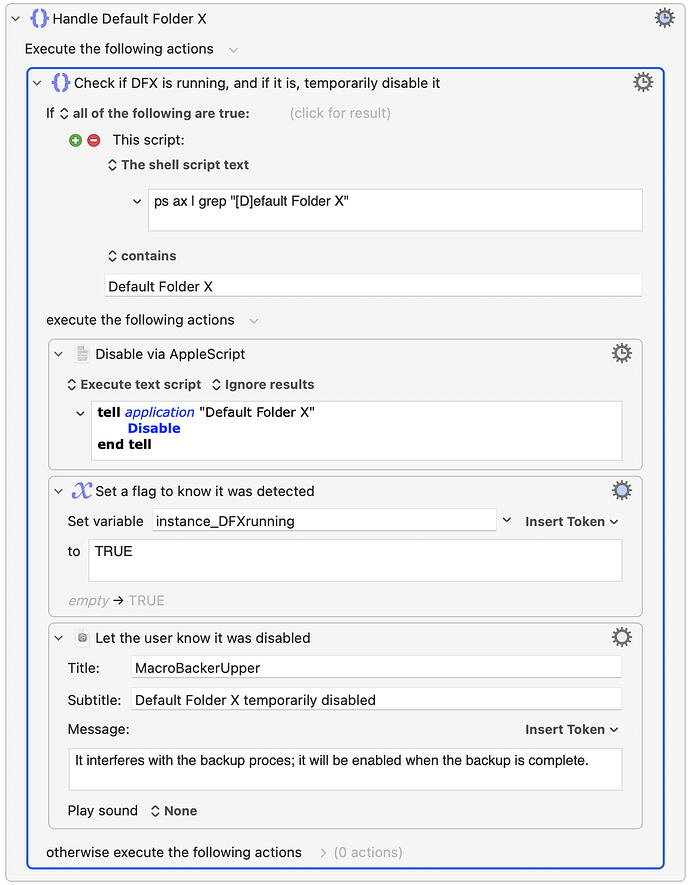This screenshot has width=690, height=885.
Task: Open gear menu for Disable via AppleScript action
Action: pyautogui.click(x=622, y=353)
